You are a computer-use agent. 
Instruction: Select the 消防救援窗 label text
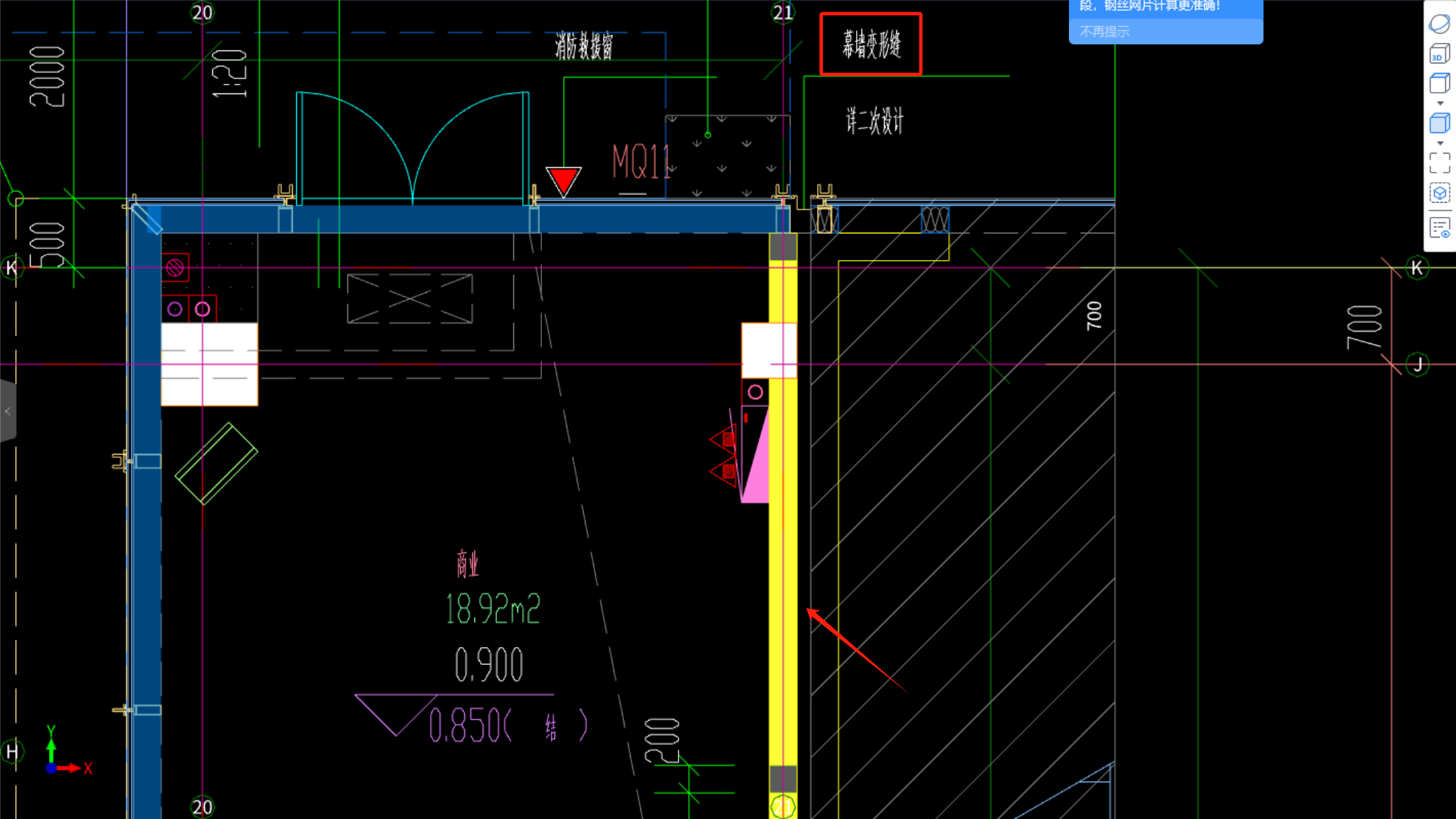pyautogui.click(x=584, y=46)
